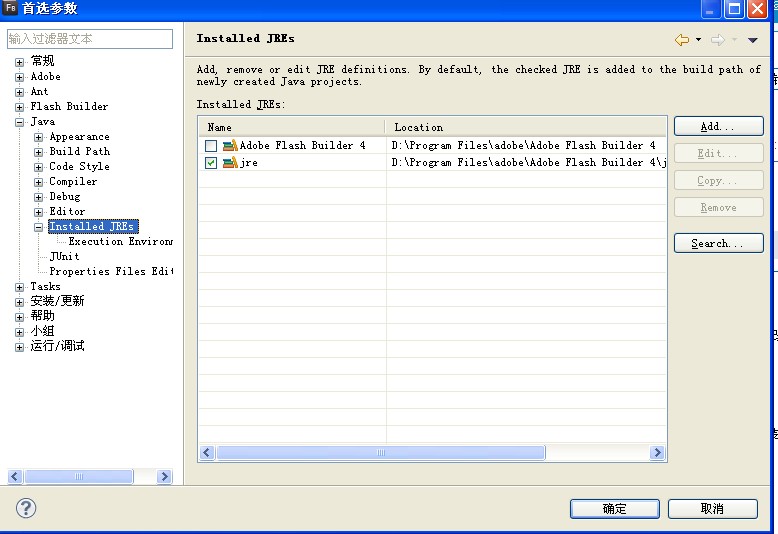Image resolution: width=778 pixels, height=534 pixels.
Task: Expand the 安装/更新 tree node
Action: coord(19,302)
